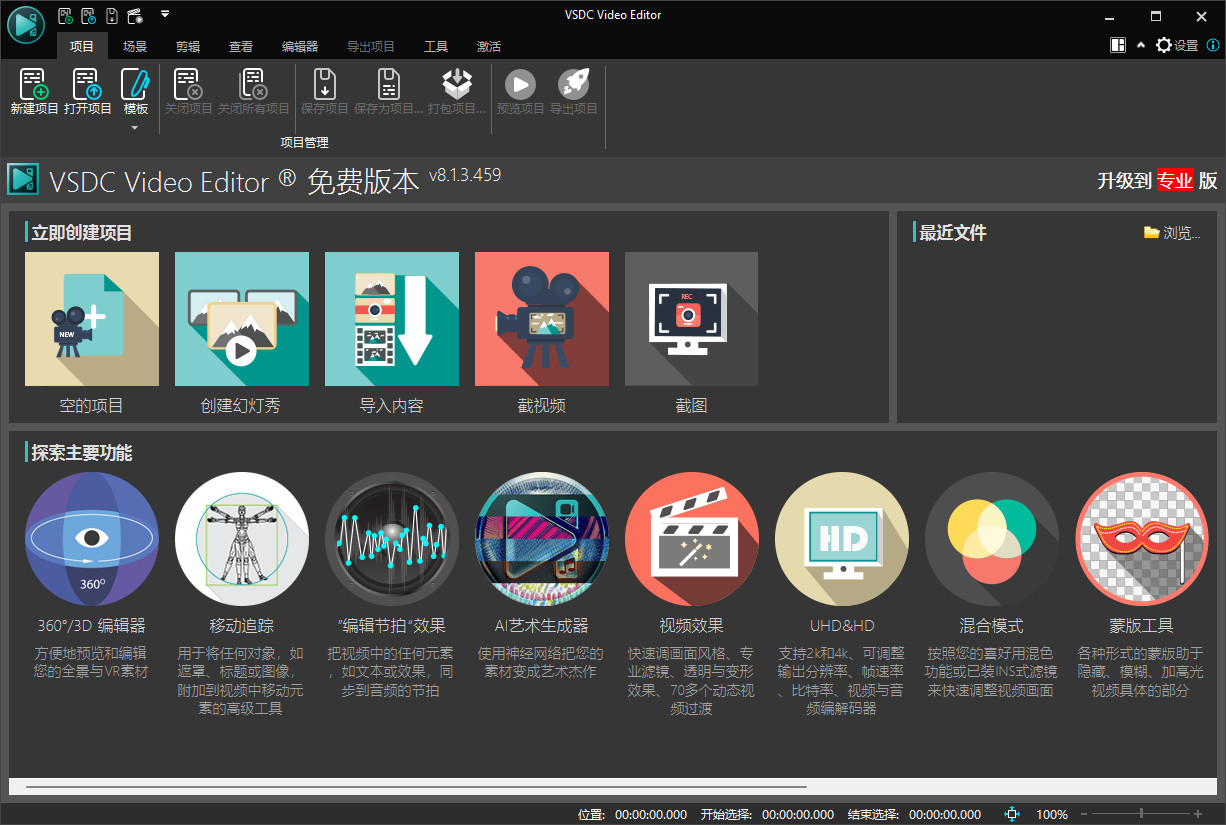Image resolution: width=1226 pixels, height=825 pixels.
Task: Switch to the 剪辑 tab
Action: [x=188, y=46]
